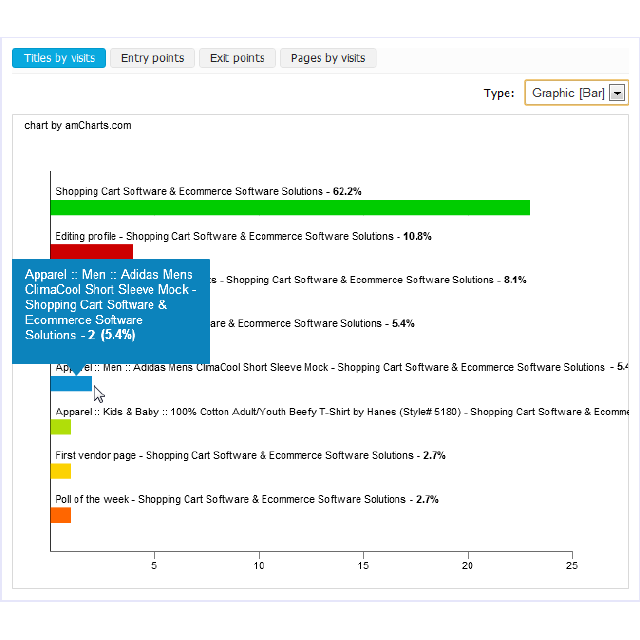
Task: Open the Entry points tab
Action: point(152,58)
